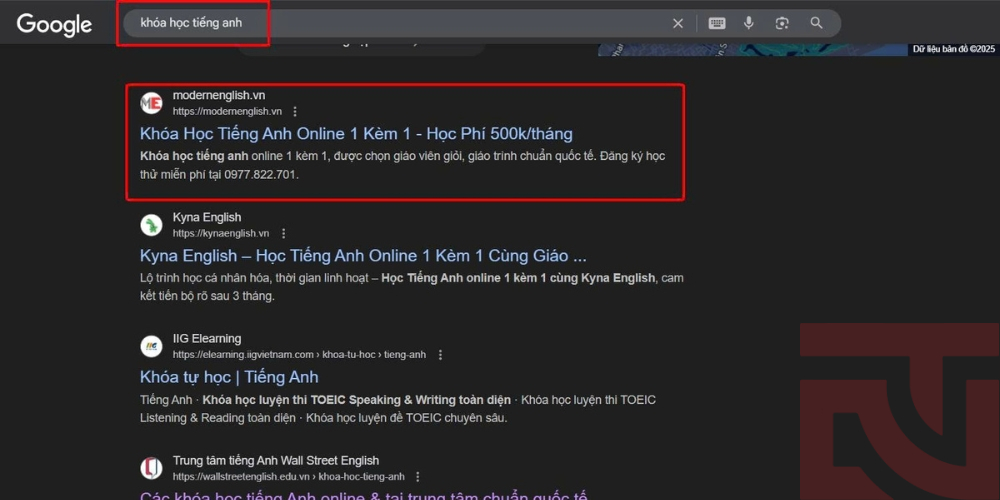Search by image with the Lens camera icon
Image resolution: width=1000 pixels, height=500 pixels.
tap(782, 24)
